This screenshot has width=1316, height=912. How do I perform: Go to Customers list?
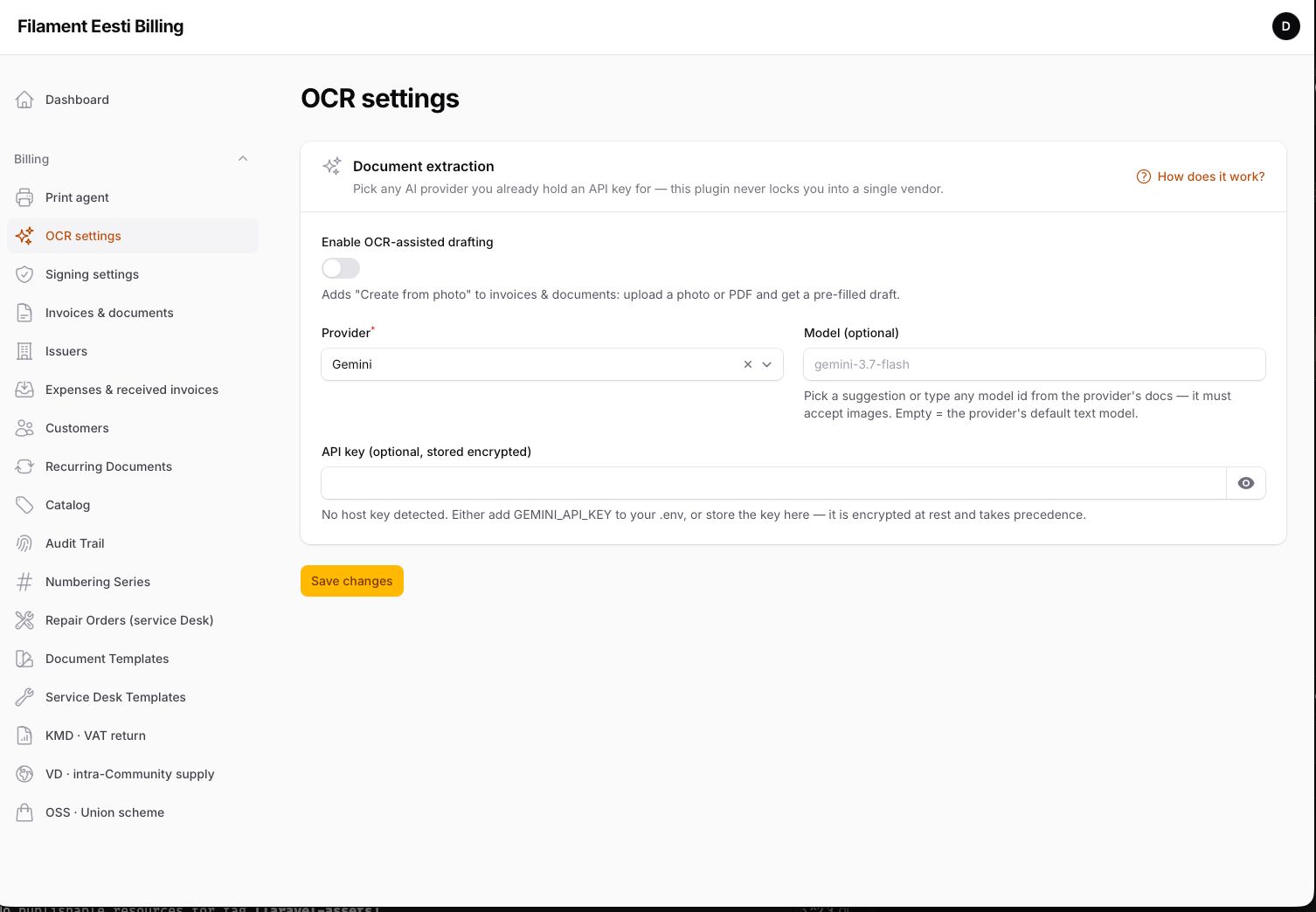133,428
